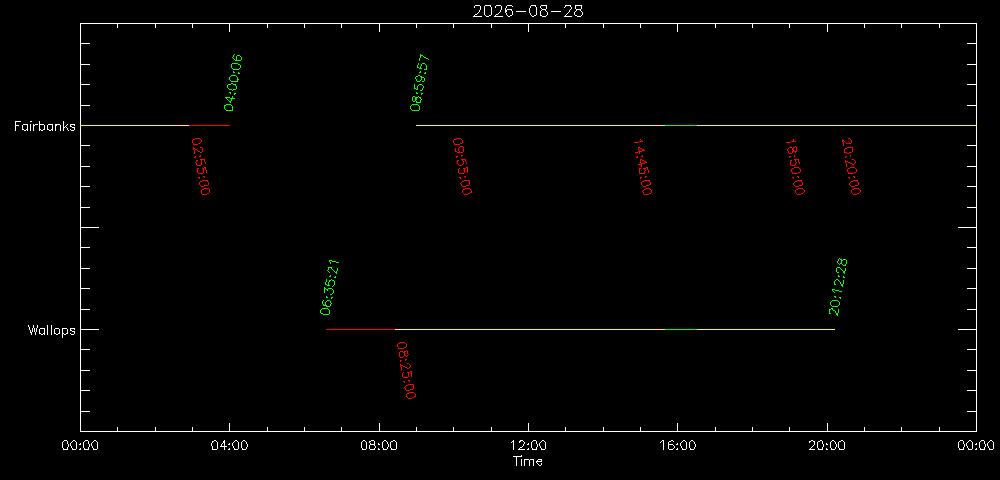1000x480 pixels.
Task: Click the 20:12:28 green timestamp label
Action: point(838,287)
